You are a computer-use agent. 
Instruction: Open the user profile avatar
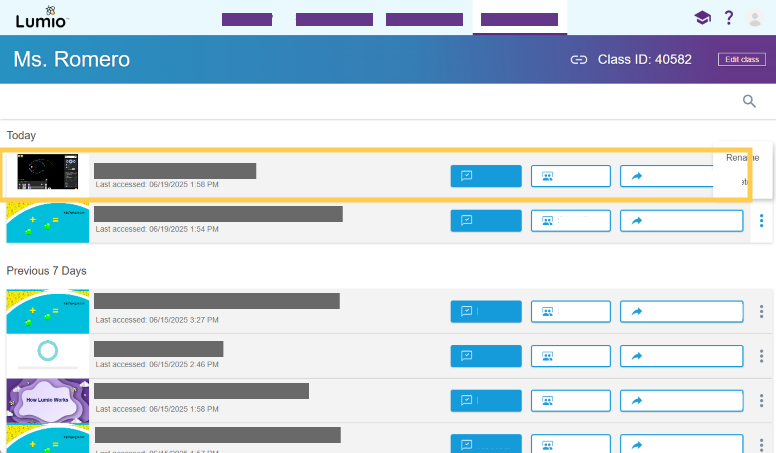(755, 18)
